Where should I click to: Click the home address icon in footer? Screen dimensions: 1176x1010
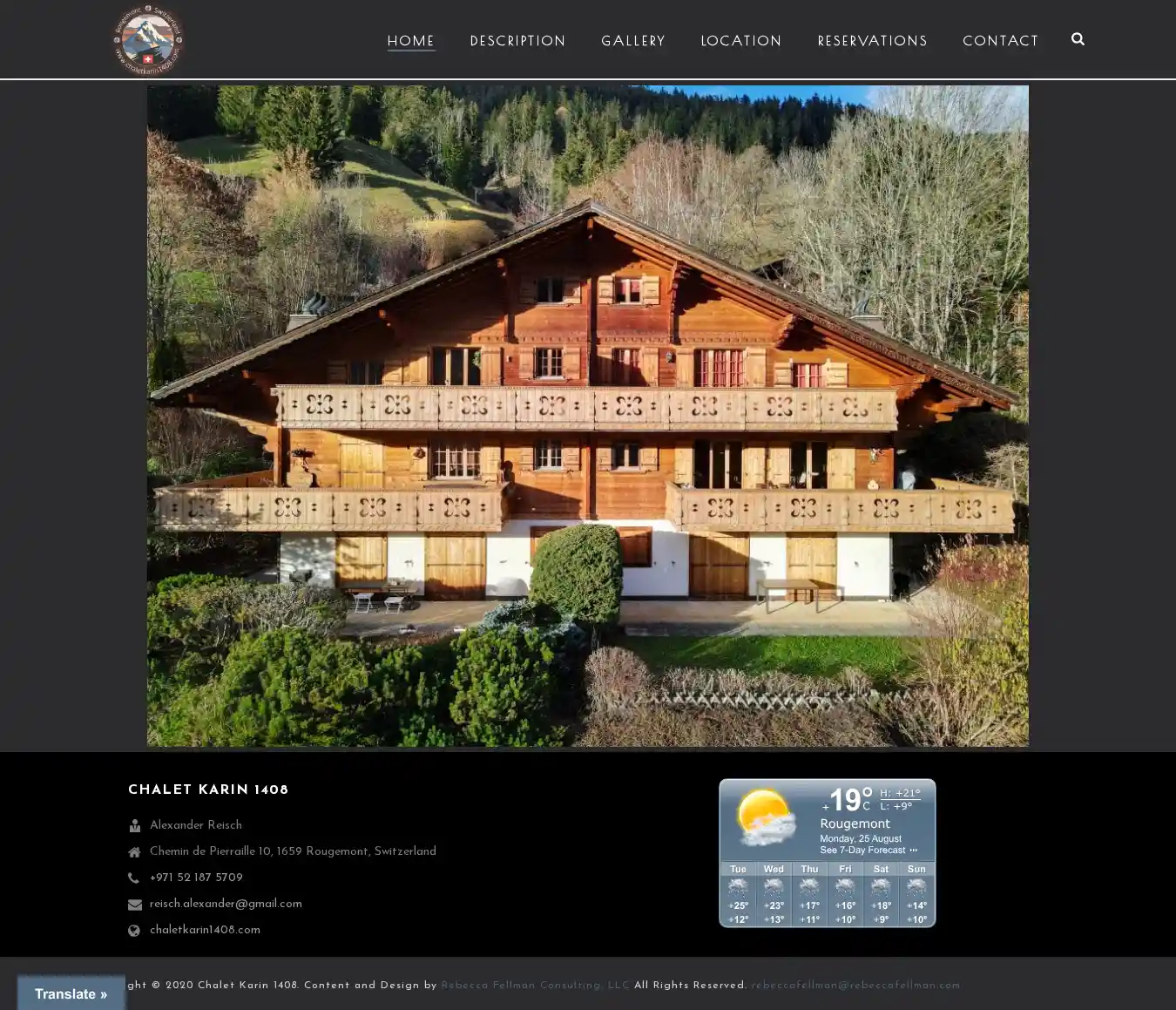[134, 852]
